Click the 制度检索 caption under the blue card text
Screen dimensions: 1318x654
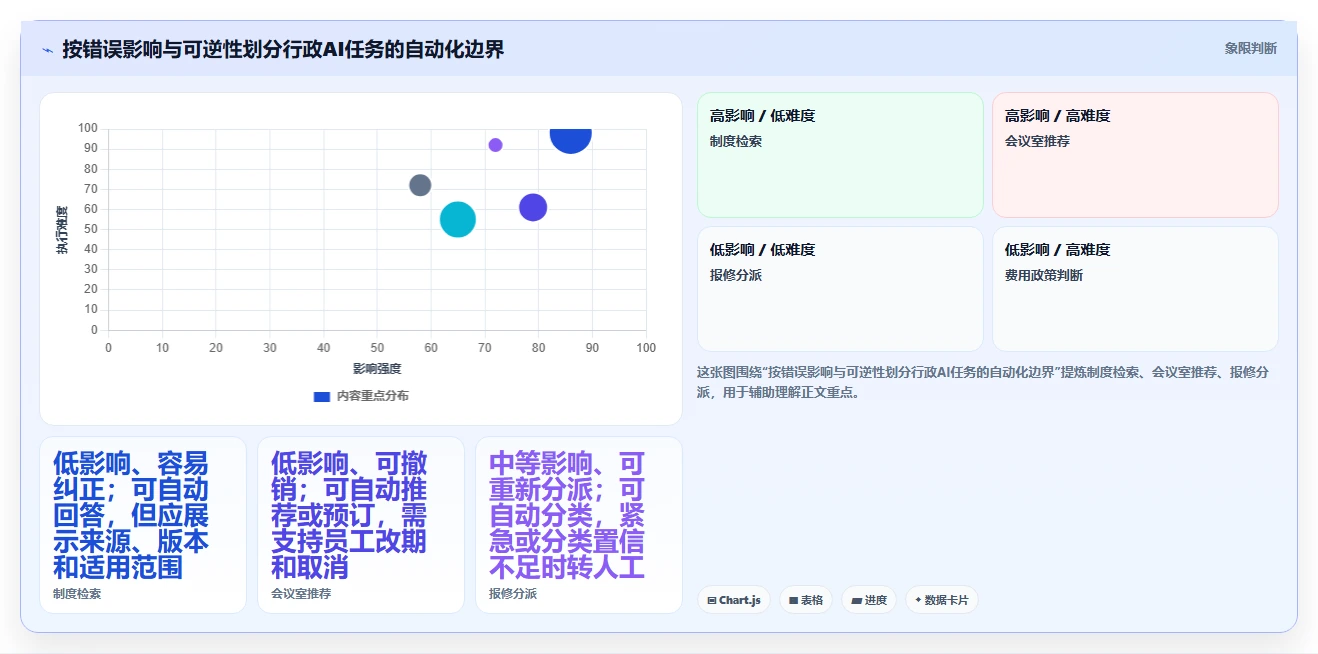77,594
